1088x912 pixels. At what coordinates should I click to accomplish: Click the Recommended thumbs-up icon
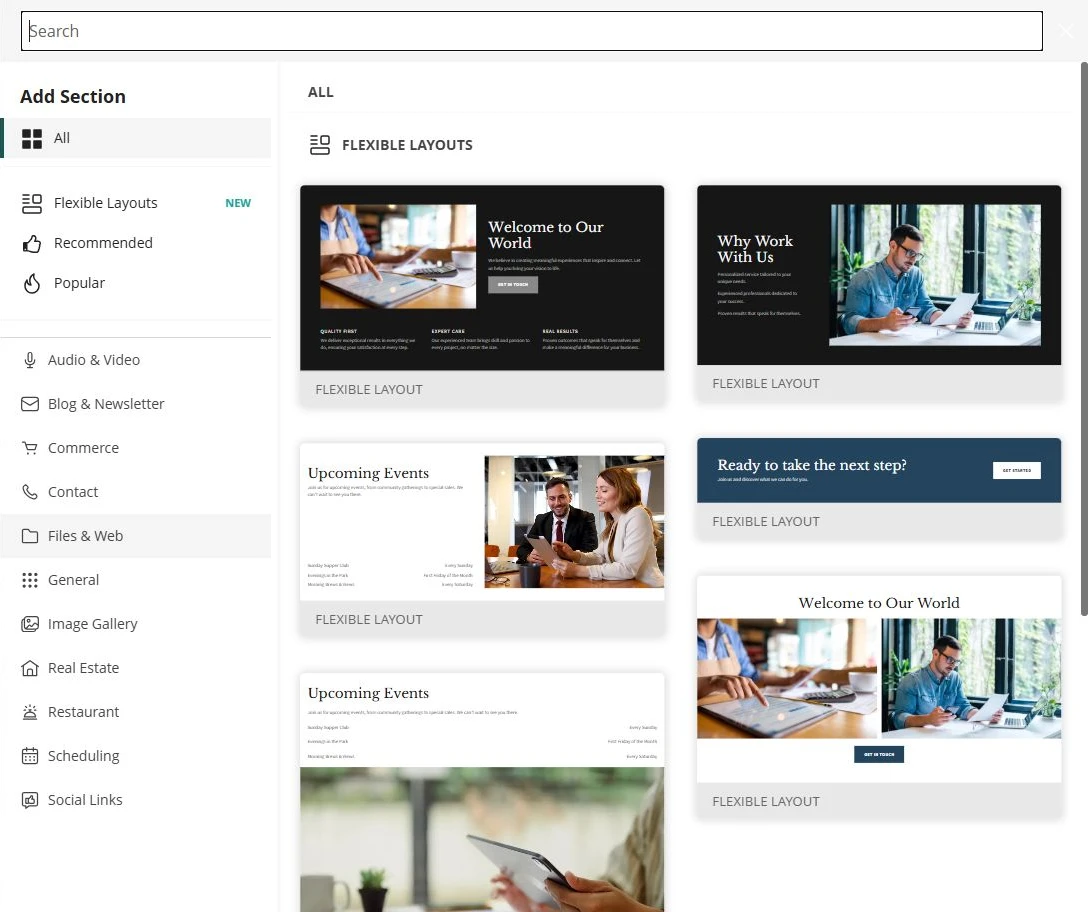tap(32, 244)
